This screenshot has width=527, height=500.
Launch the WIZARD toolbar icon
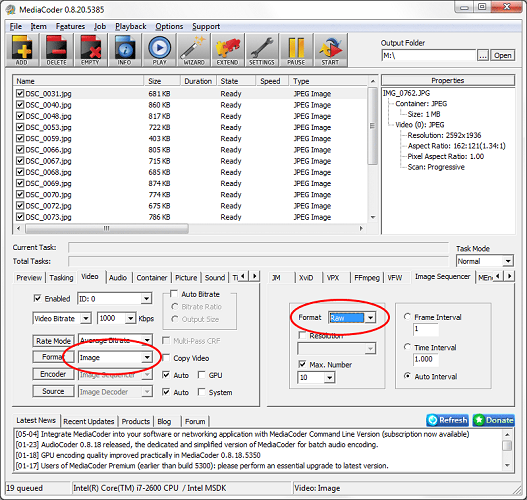194,50
